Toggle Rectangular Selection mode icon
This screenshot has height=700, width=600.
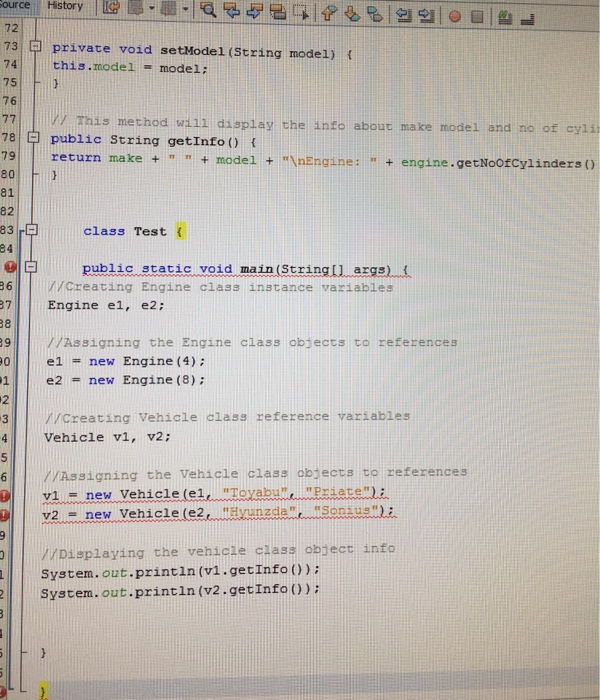(x=301, y=12)
